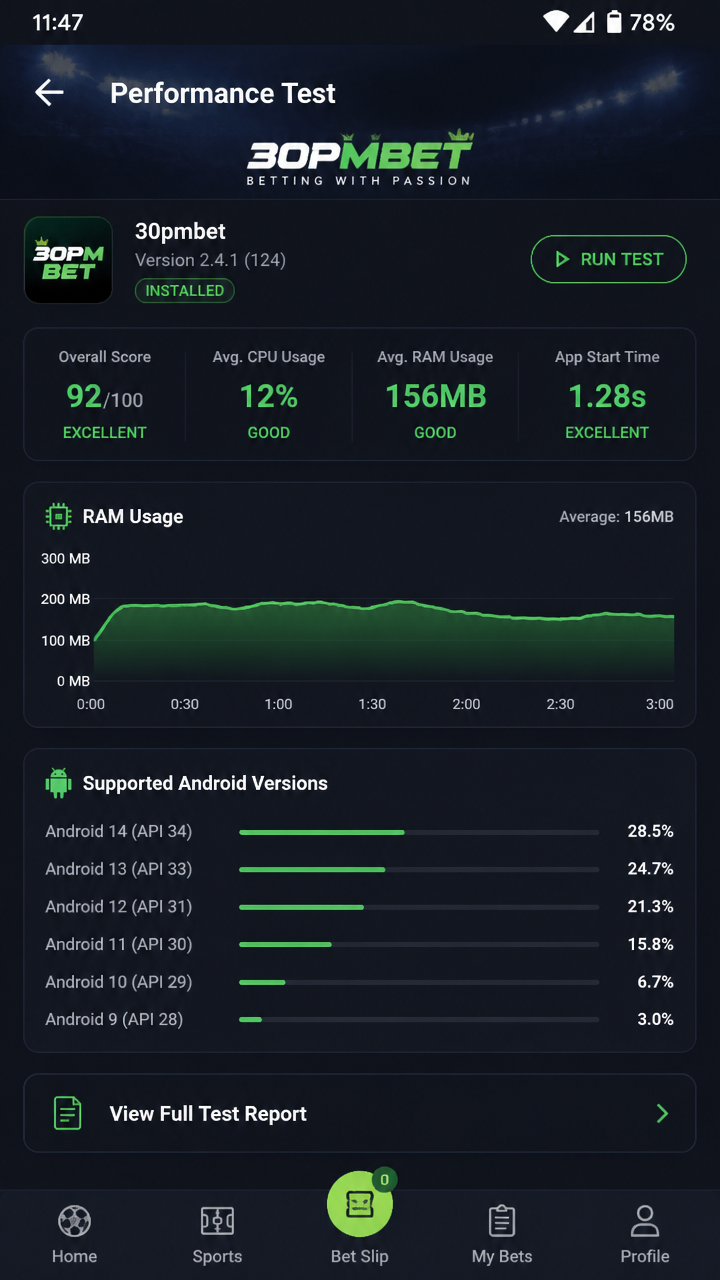Image resolution: width=720 pixels, height=1280 pixels.
Task: Tap the Android 12 (API 31) progress bar
Action: pos(419,907)
